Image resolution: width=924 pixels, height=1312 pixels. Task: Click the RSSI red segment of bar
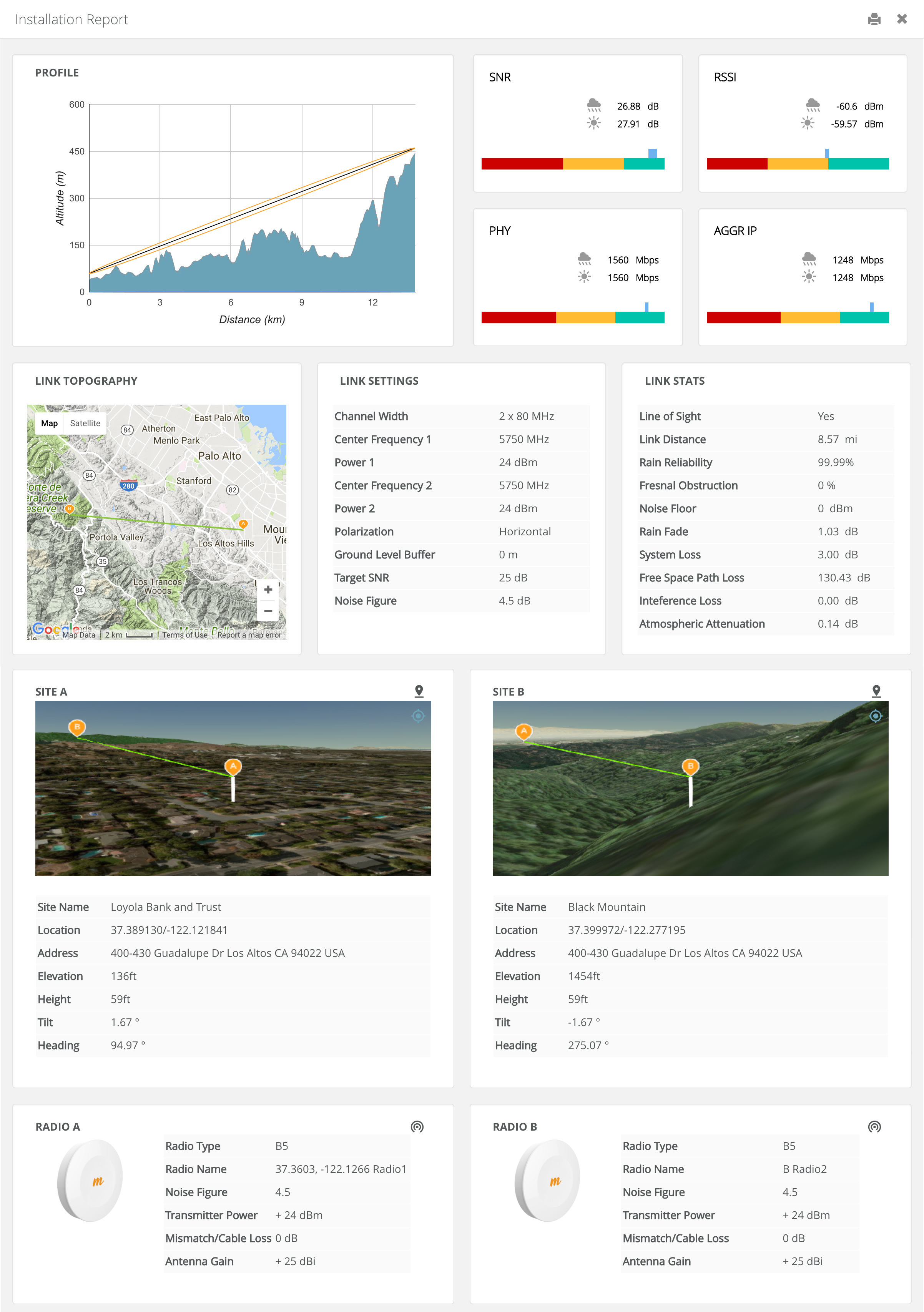tap(736, 164)
